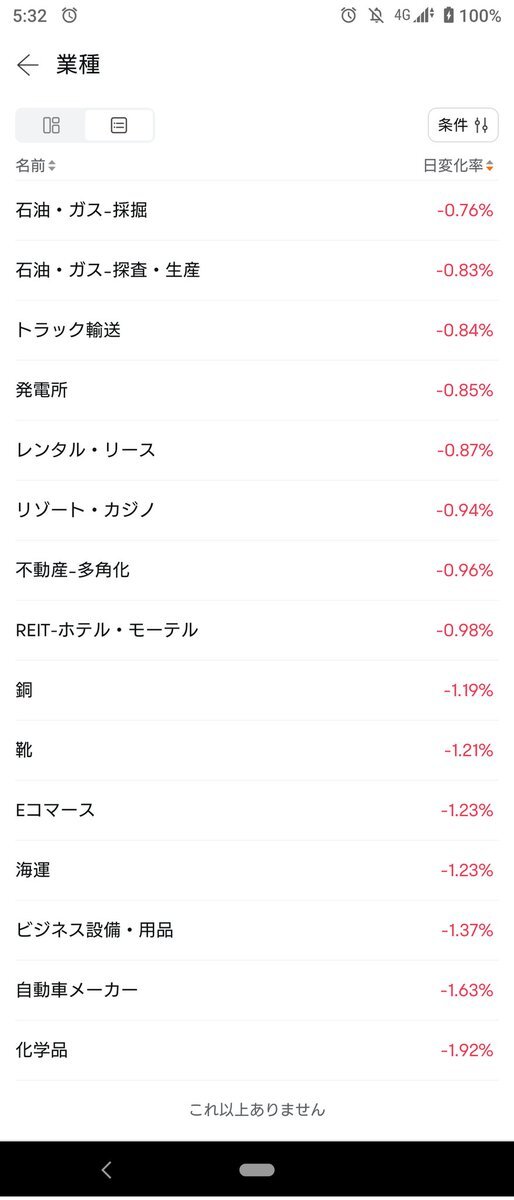Tap the back arrow next to 業種
The width and height of the screenshot is (514, 1200).
click(x=28, y=66)
